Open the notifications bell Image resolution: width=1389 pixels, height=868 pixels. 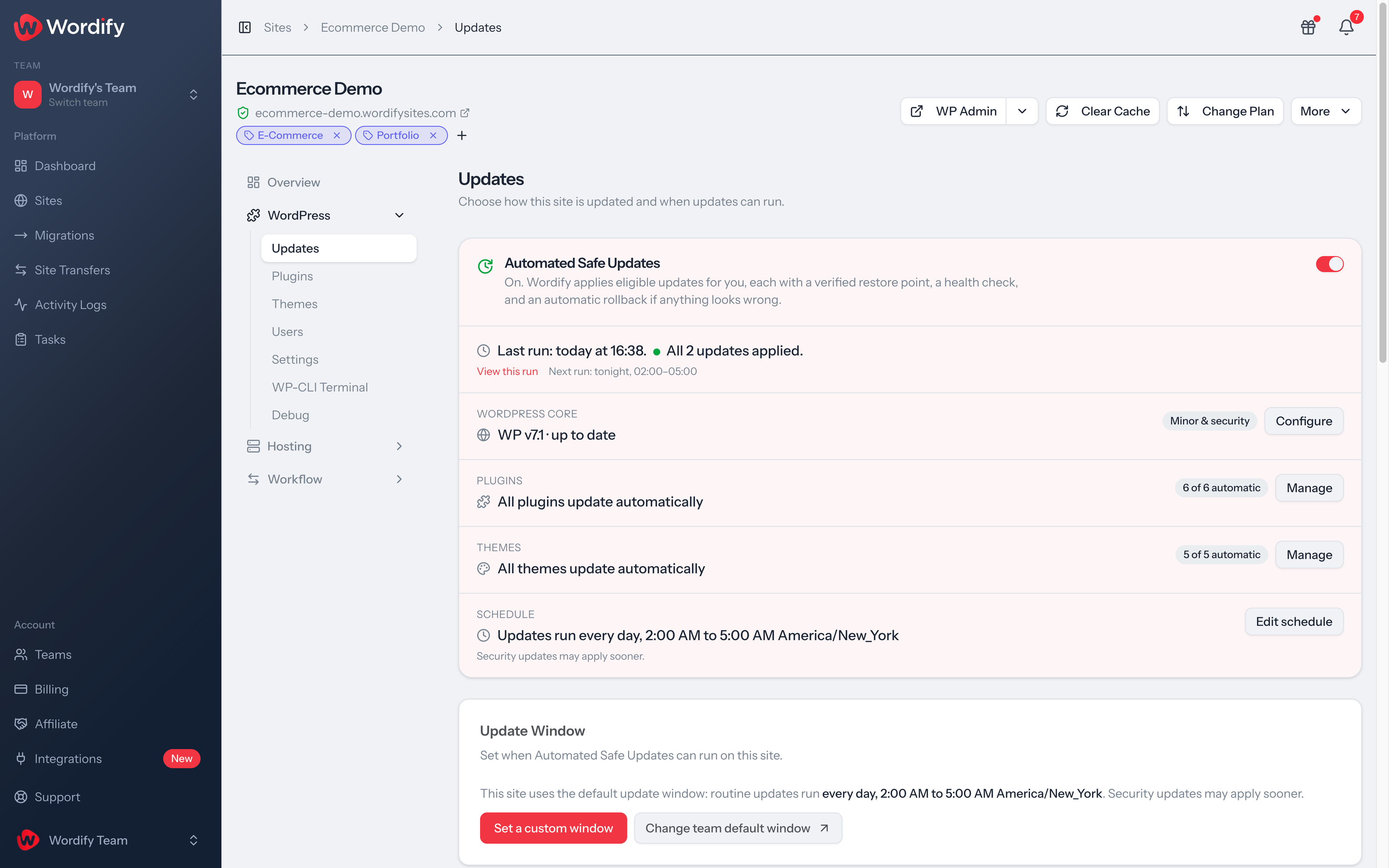tap(1346, 27)
